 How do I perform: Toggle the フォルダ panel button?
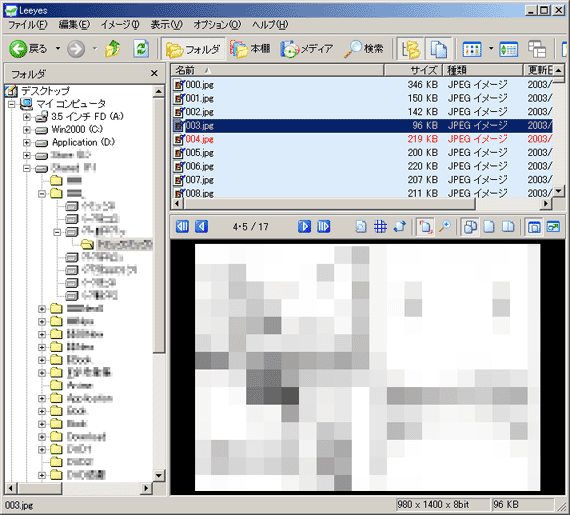(x=193, y=49)
